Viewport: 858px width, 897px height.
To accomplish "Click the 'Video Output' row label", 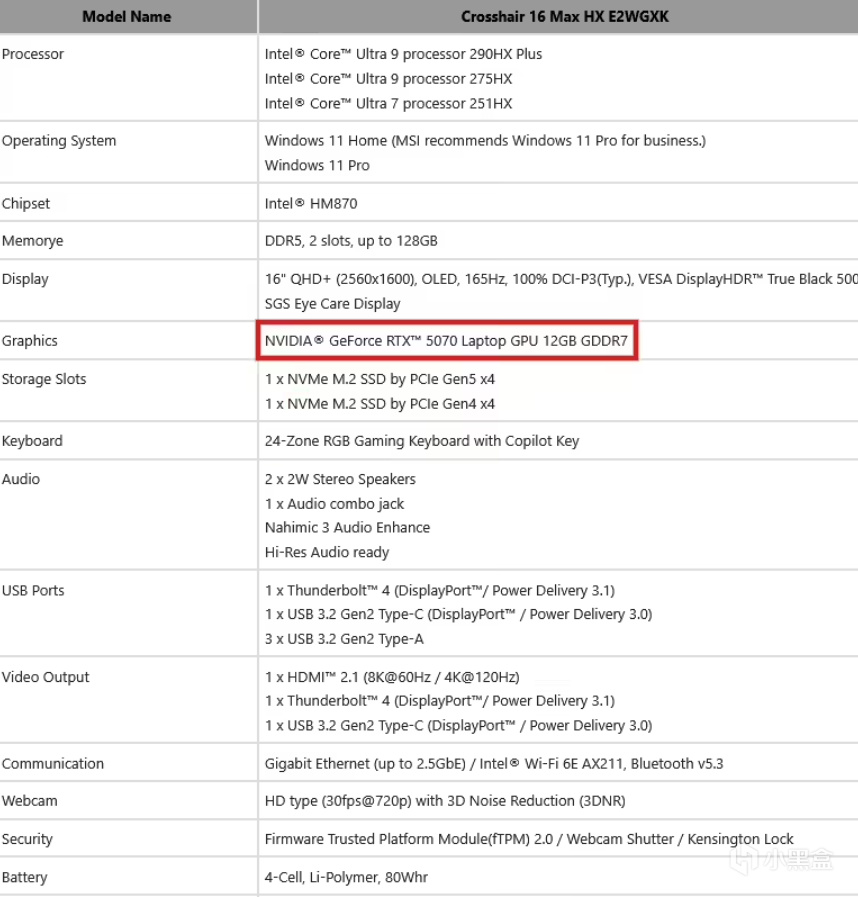I will tap(45, 677).
